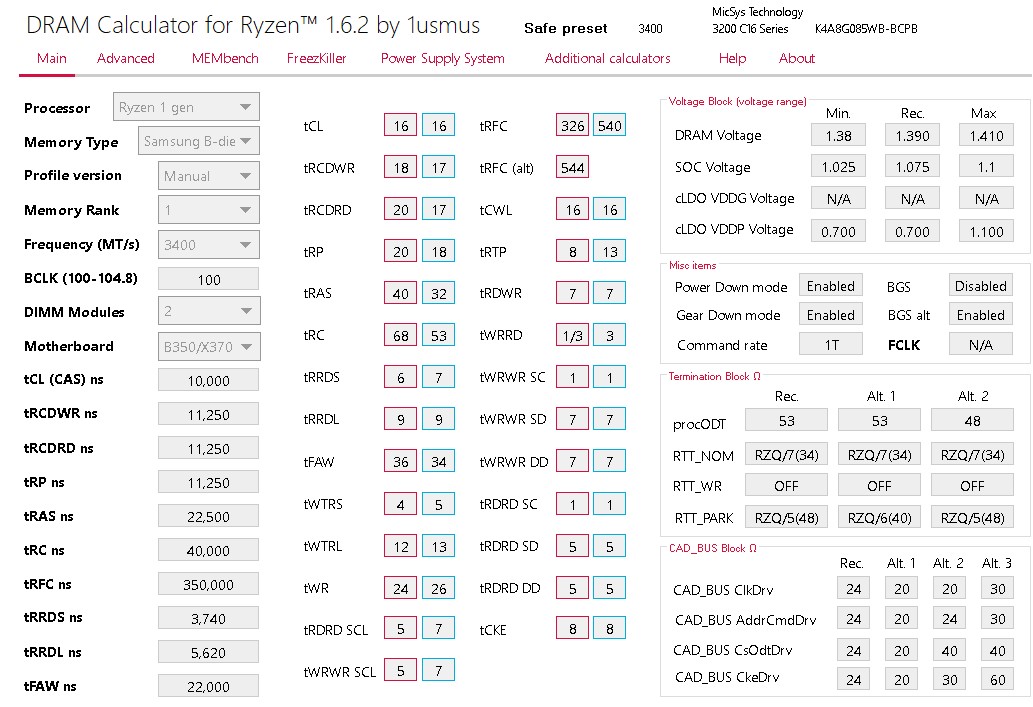Switch to the Advanced tab
Image resolution: width=1033 pixels, height=707 pixels.
point(125,59)
